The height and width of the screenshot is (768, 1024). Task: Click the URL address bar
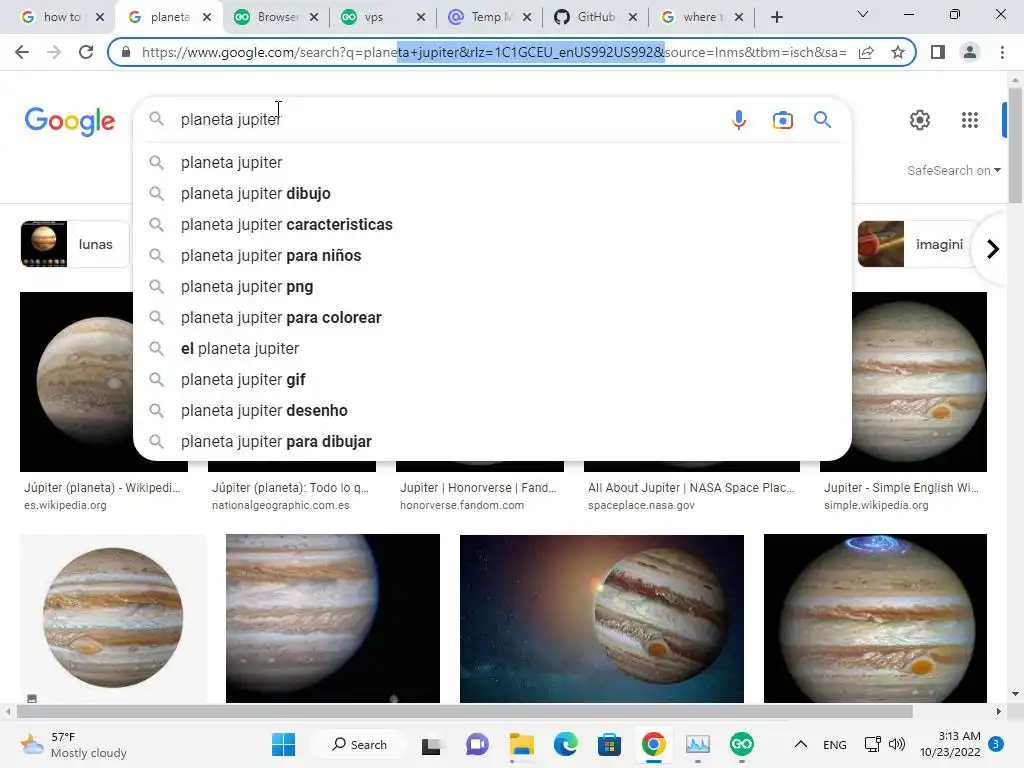pos(493,52)
